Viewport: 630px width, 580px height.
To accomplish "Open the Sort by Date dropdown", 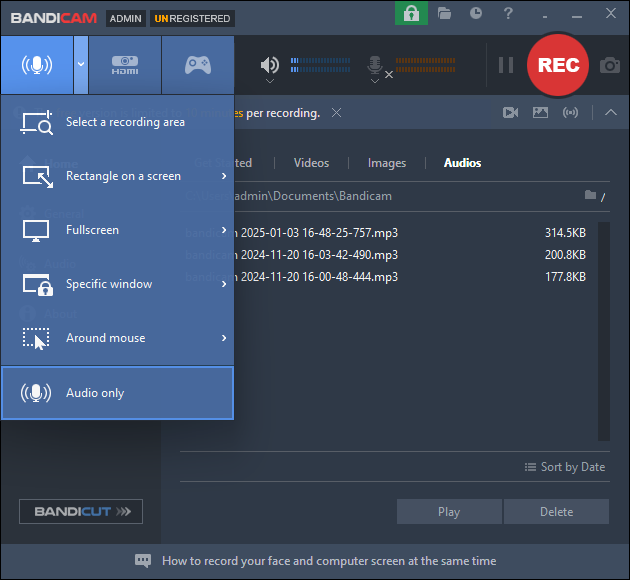I will [x=565, y=467].
